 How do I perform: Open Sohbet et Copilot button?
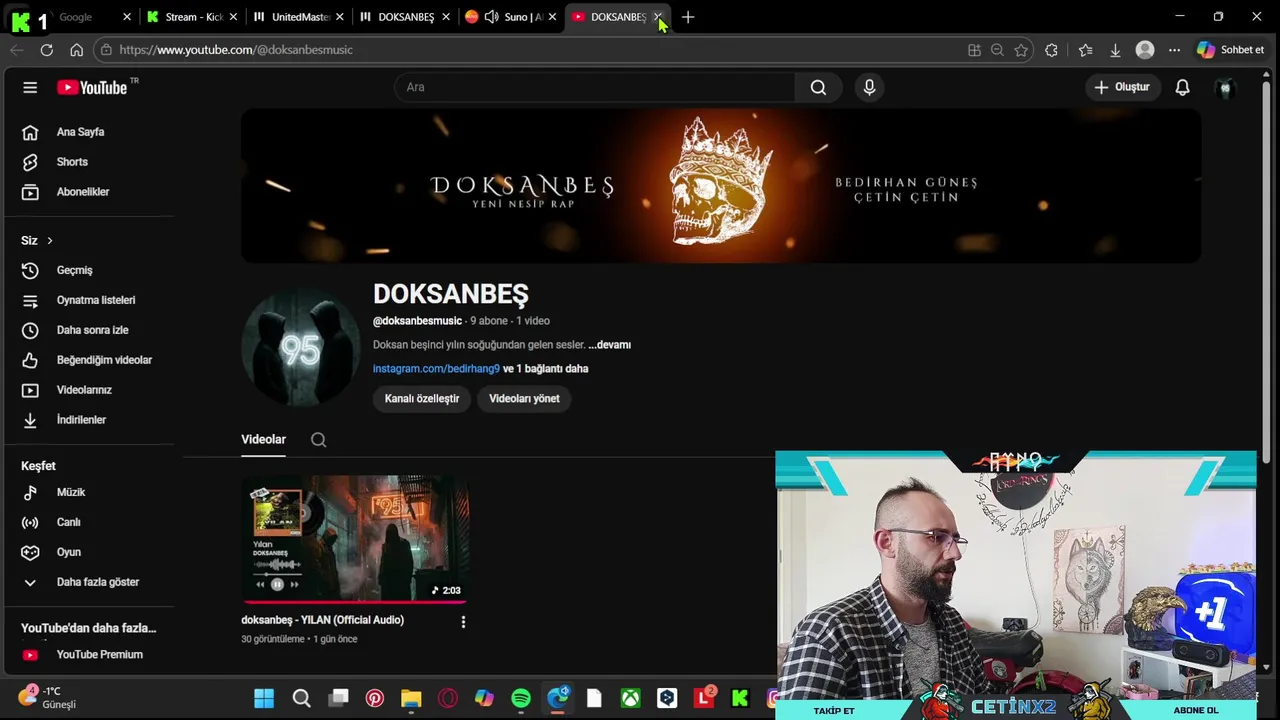(1231, 50)
